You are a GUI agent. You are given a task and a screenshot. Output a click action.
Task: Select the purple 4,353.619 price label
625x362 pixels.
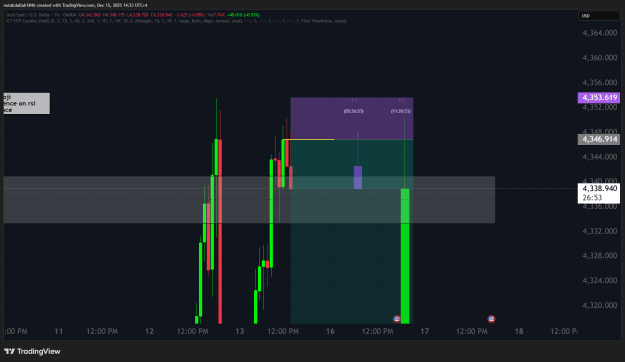point(599,98)
